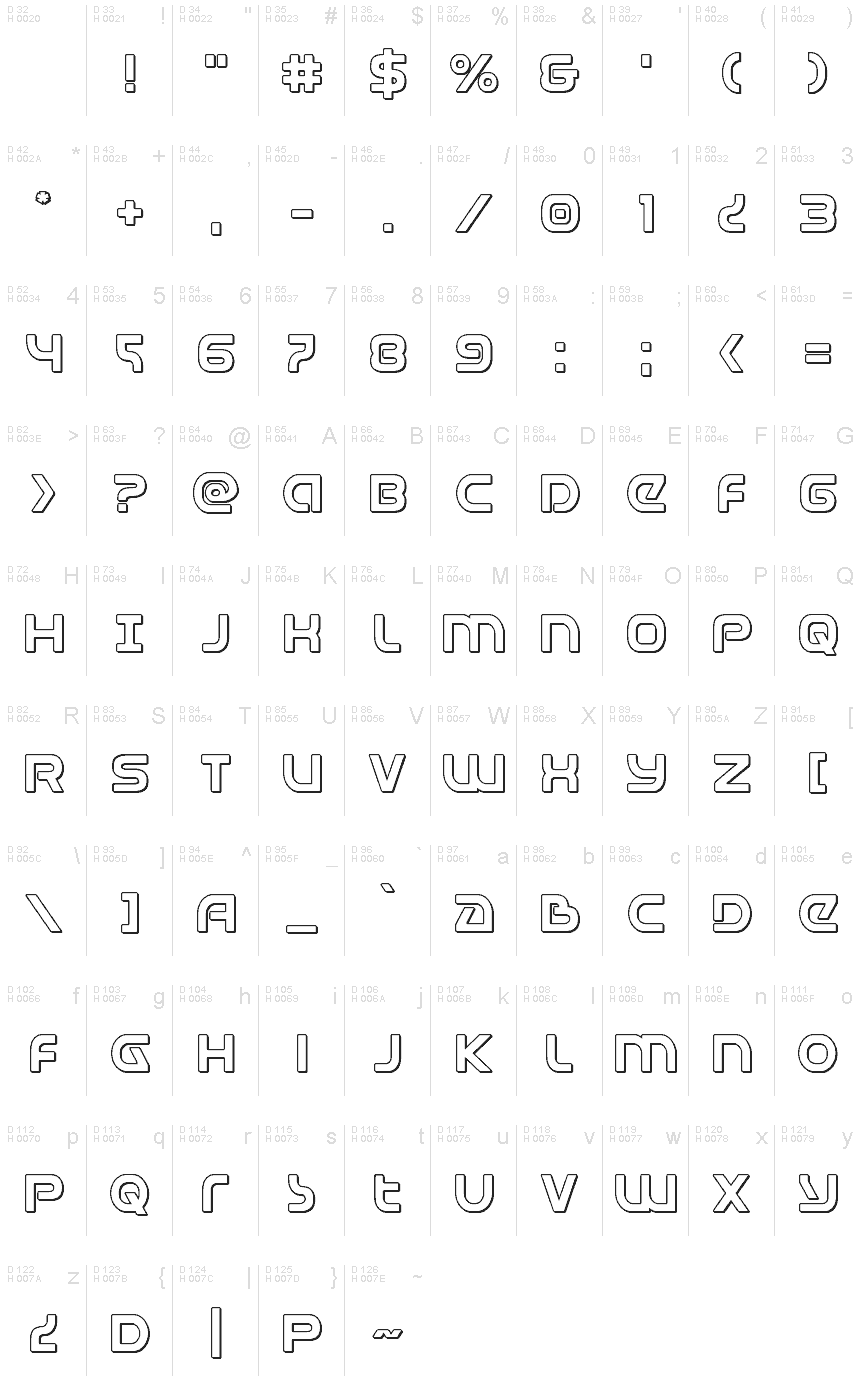Select the at-sign glyph cell
Image resolution: width=860 pixels, height=1400 pixels.
[215, 481]
